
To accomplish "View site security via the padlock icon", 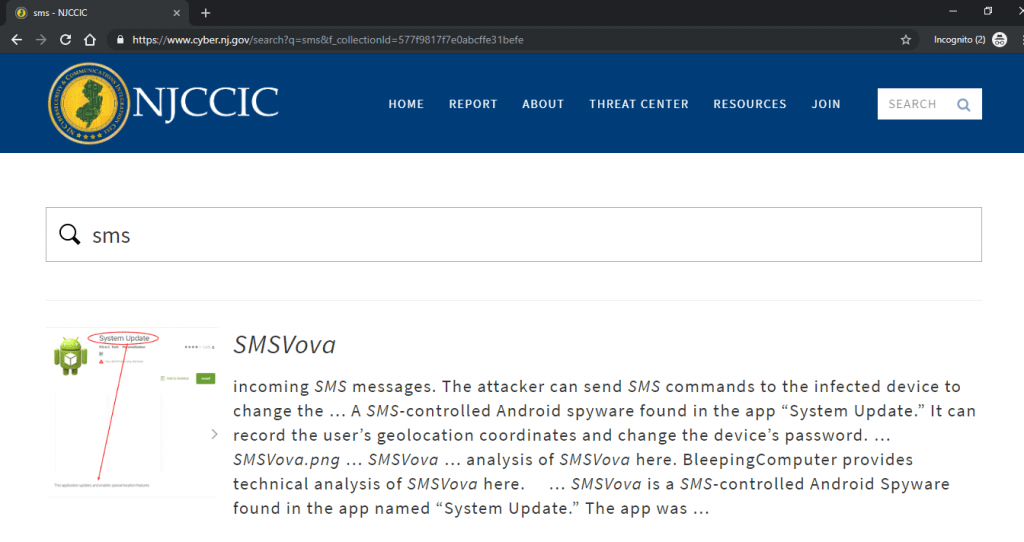I will click(x=120, y=40).
